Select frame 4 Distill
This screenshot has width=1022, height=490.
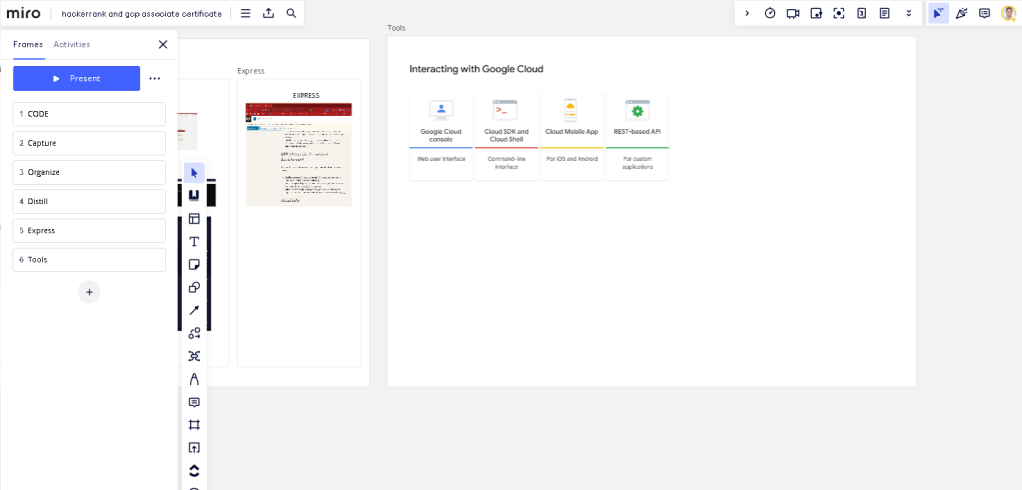pos(89,201)
